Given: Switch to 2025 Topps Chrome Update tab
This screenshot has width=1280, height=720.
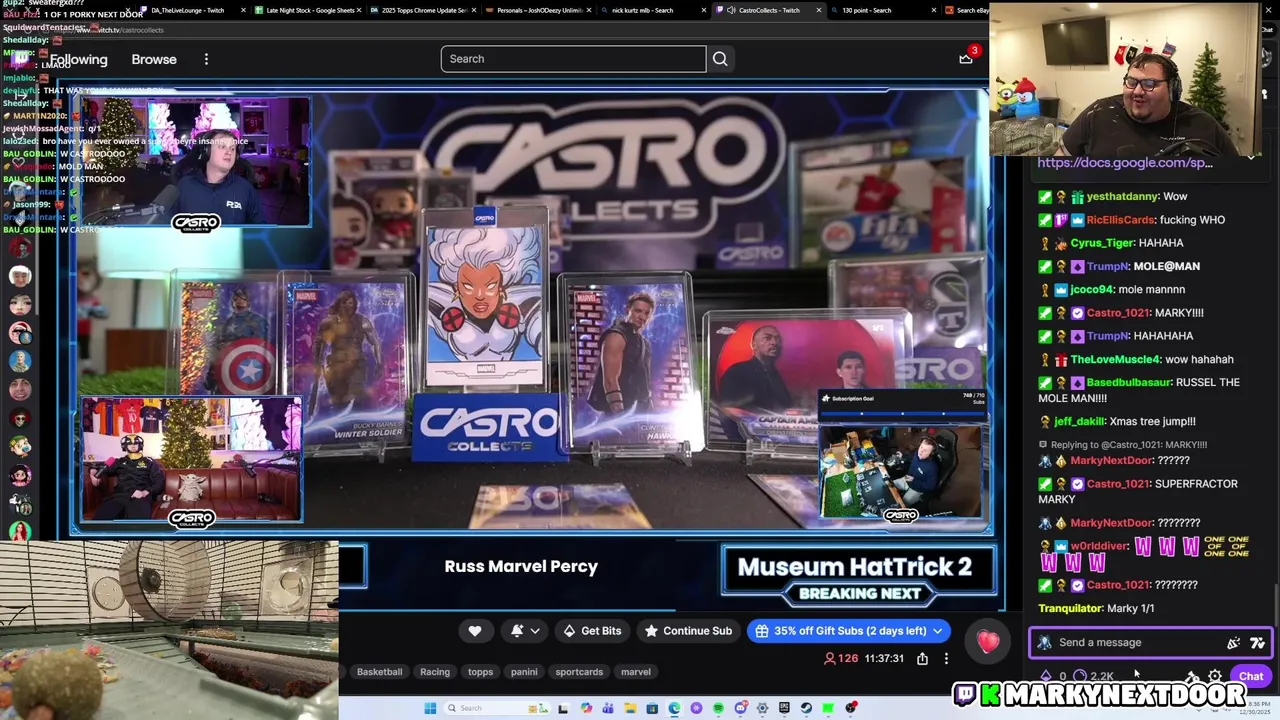Looking at the screenshot, I should [x=424, y=10].
